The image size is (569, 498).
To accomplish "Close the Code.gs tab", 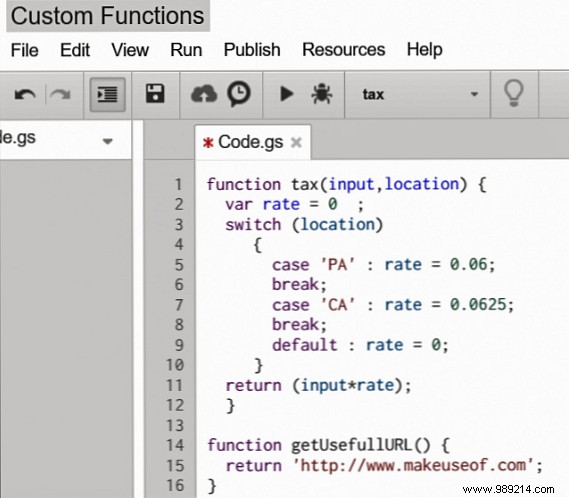I will tap(296, 143).
